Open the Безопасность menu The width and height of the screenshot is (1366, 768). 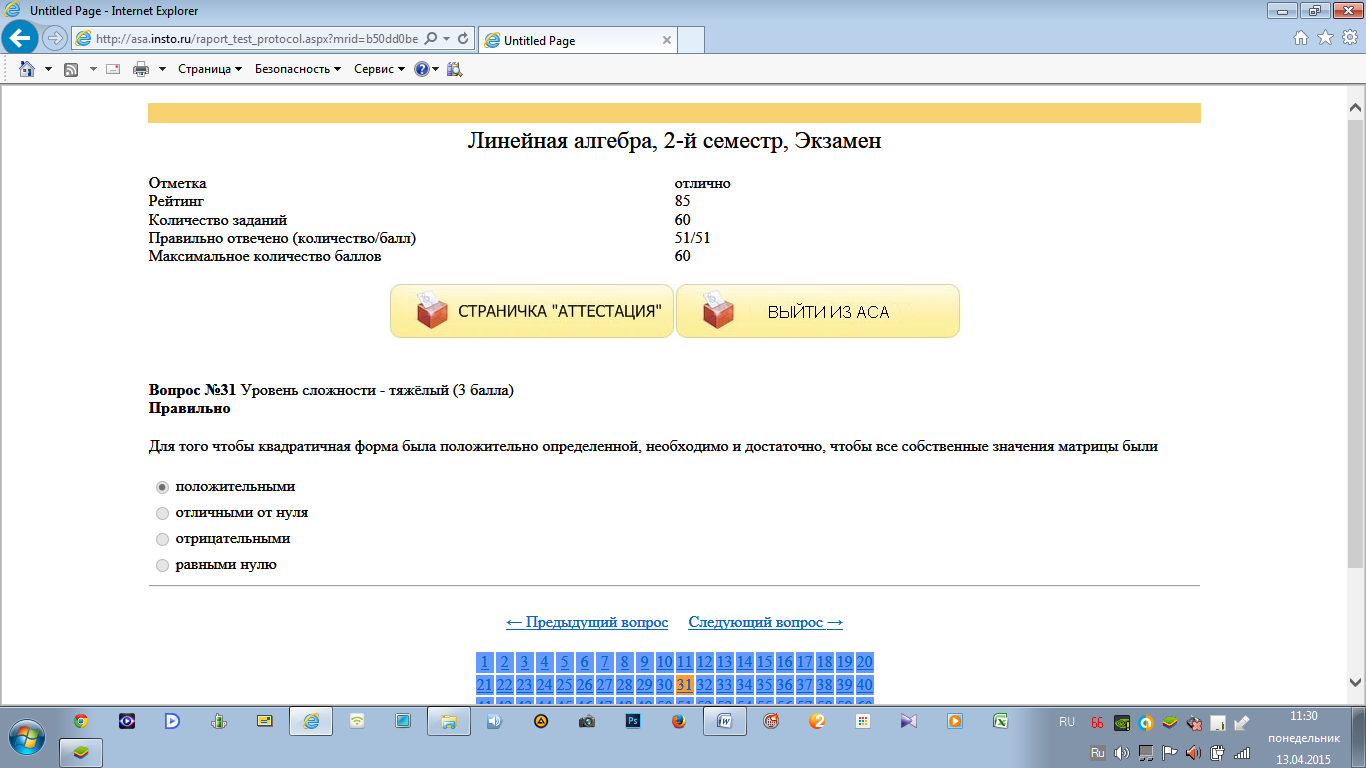click(298, 69)
